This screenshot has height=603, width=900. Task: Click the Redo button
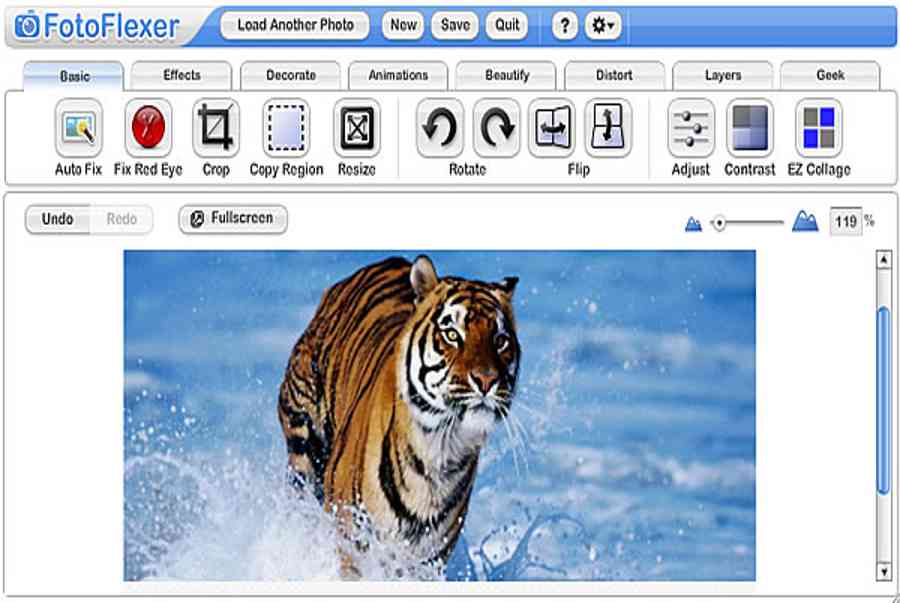(x=122, y=219)
